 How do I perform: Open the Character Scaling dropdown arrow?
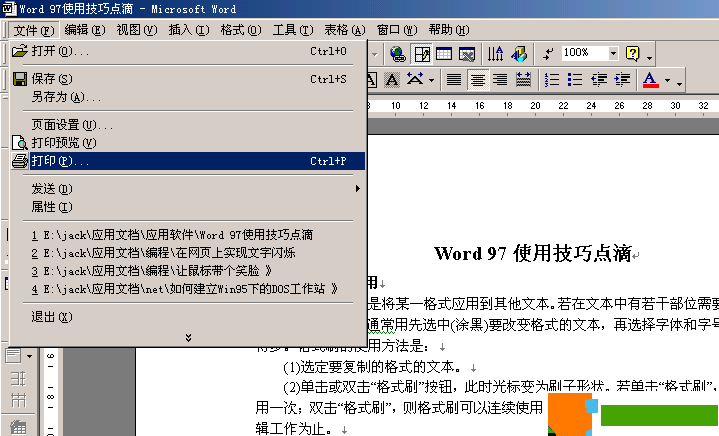(x=431, y=81)
